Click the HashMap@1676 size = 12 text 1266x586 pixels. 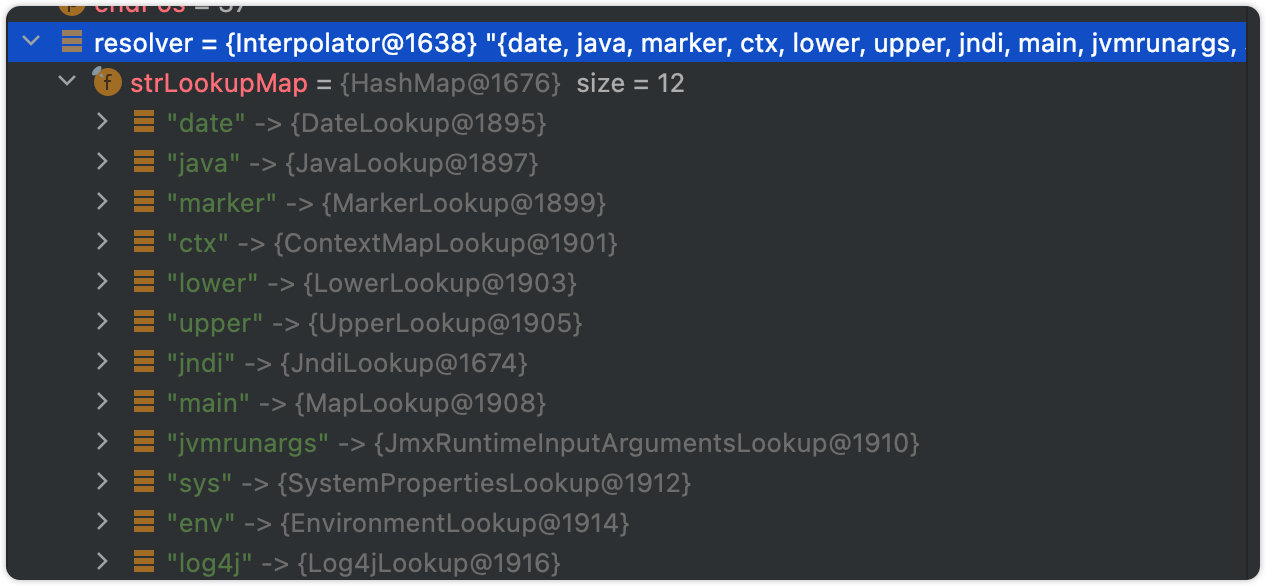512,83
